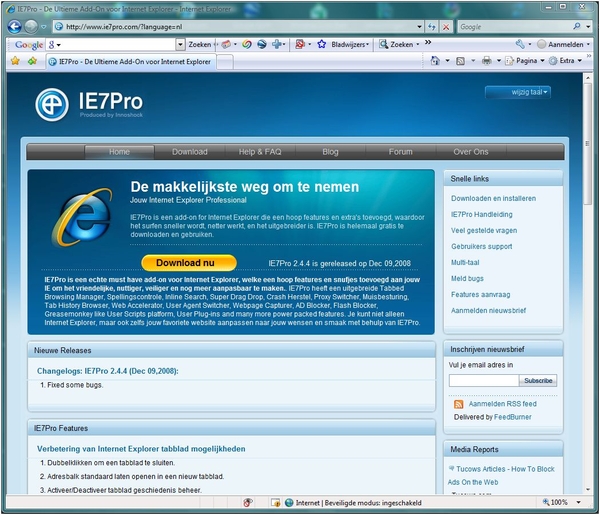Show more toolbar buttons via double chevron
The height and width of the screenshot is (515, 600).
point(428,42)
